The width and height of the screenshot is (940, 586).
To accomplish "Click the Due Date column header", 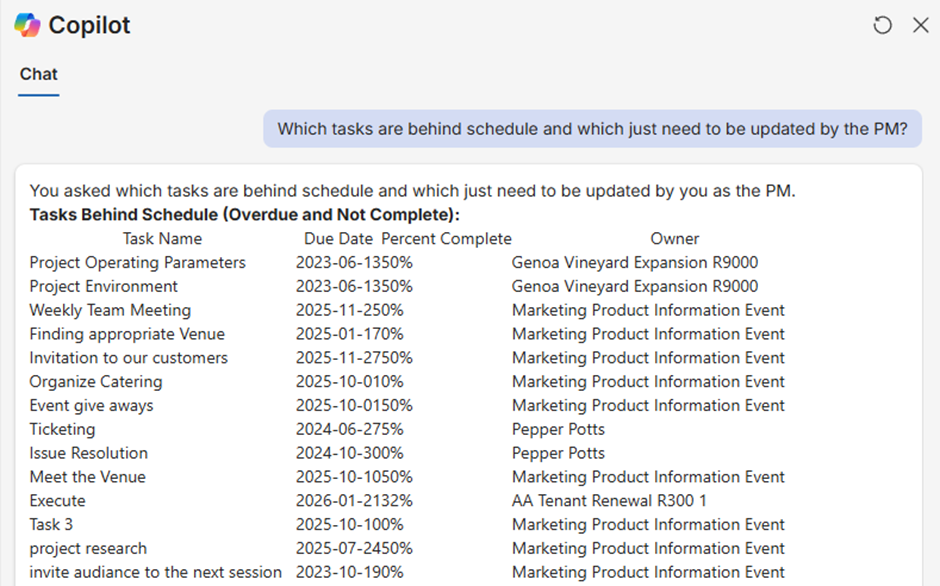I will 338,239.
